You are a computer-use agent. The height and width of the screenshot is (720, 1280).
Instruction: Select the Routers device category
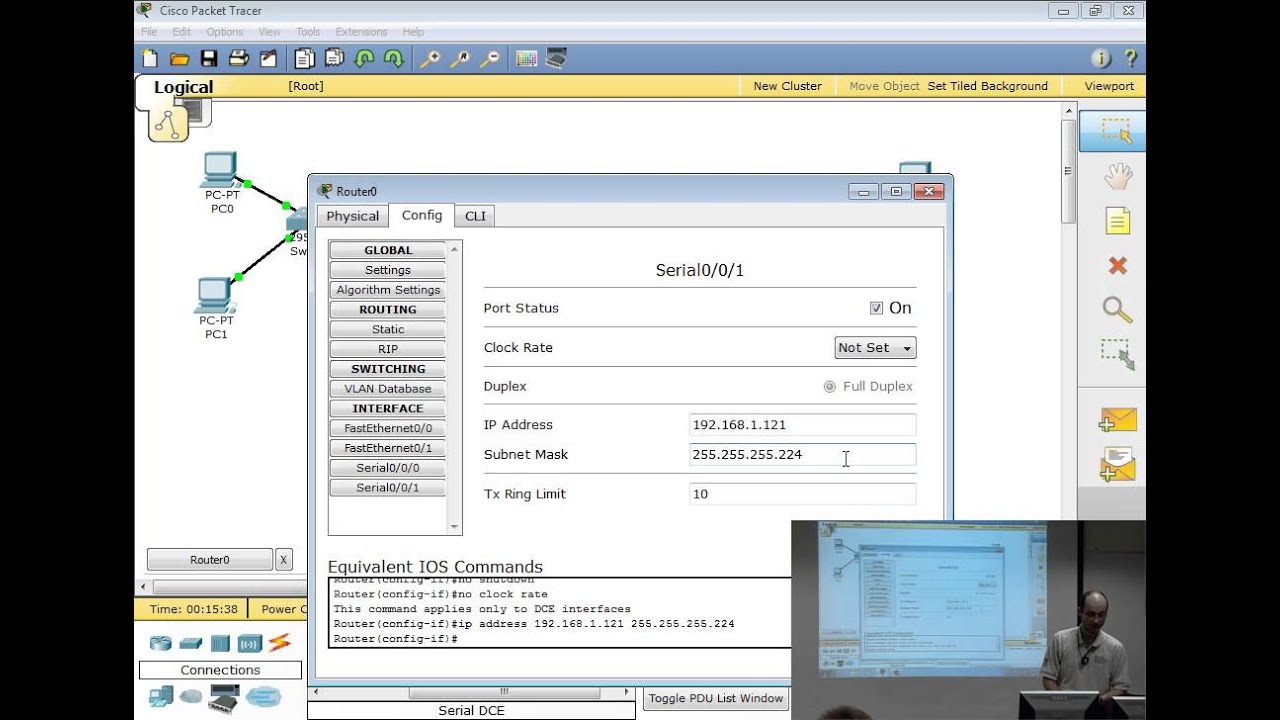click(160, 643)
